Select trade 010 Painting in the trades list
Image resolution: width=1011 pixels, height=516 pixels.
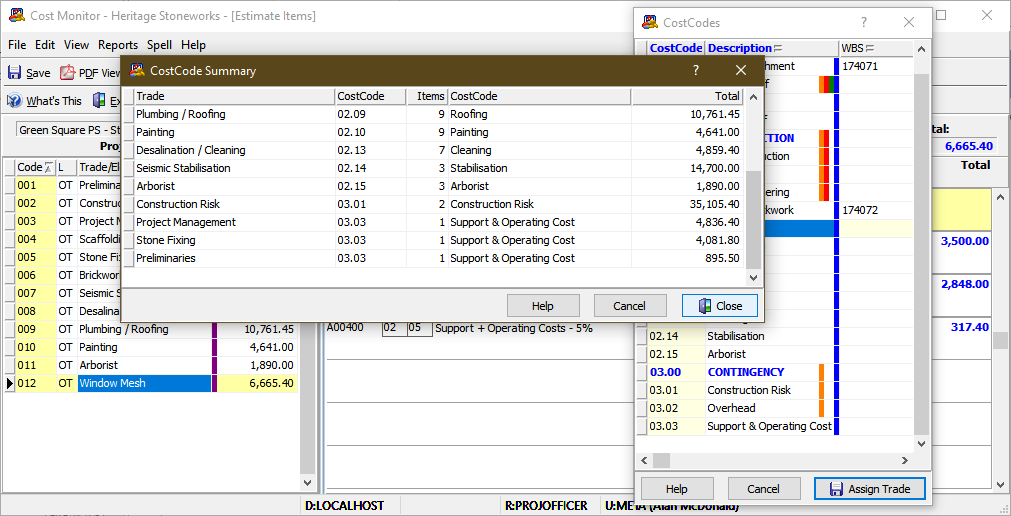[152, 347]
